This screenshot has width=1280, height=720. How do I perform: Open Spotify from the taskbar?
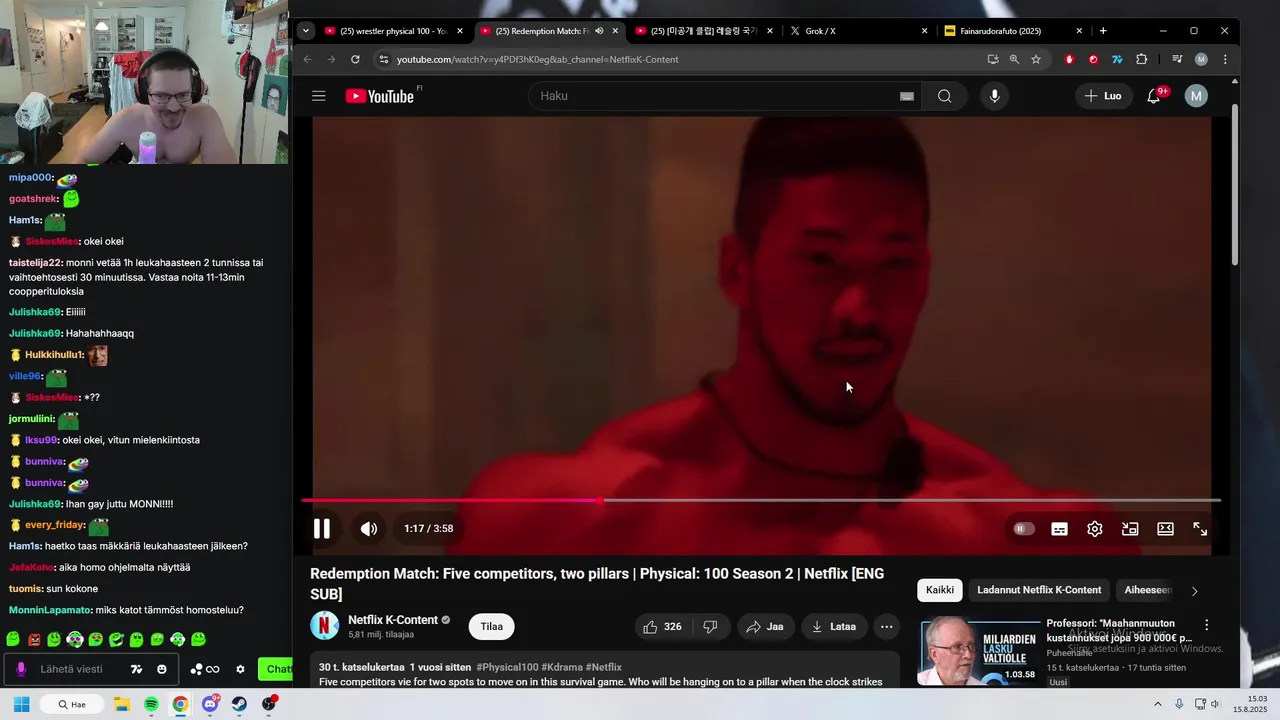151,704
